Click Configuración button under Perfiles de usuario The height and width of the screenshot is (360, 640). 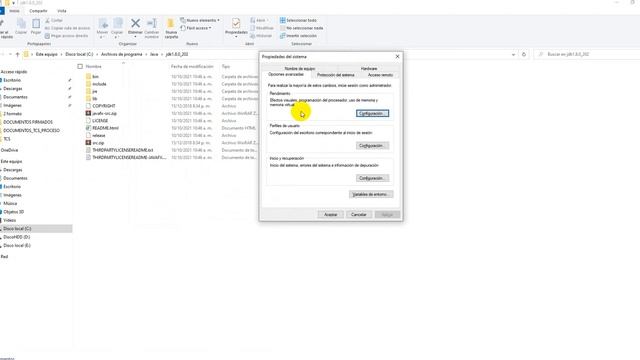point(372,146)
